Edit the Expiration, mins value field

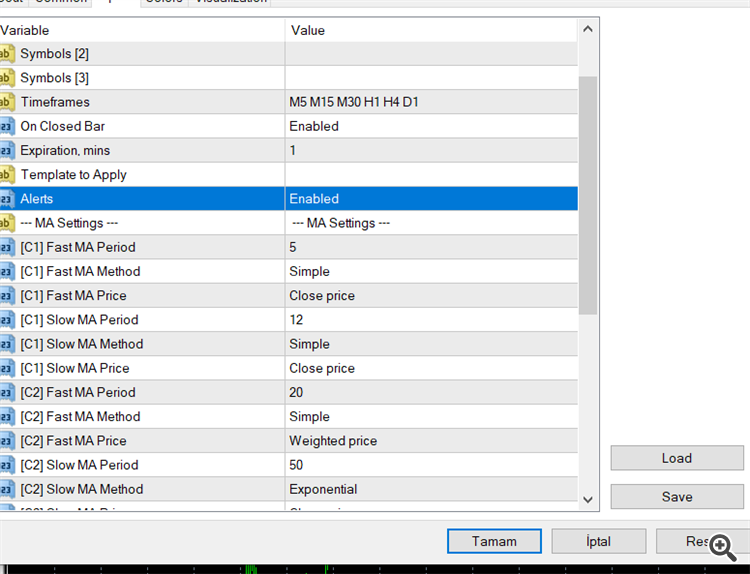pos(430,150)
